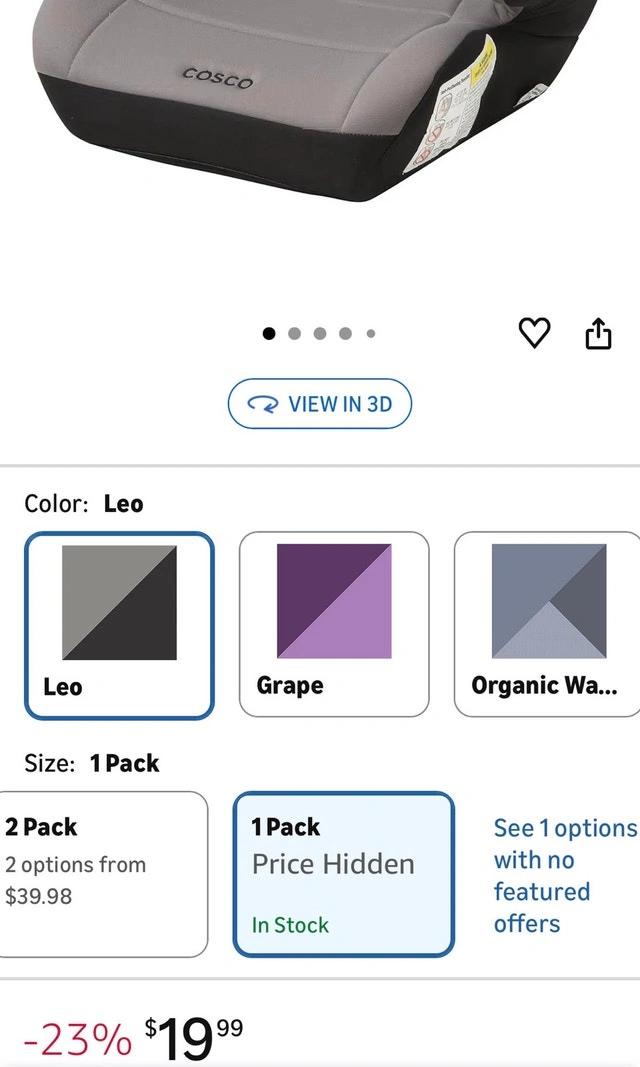Viewport: 640px width, 1067px height.
Task: Choose the Grape color swatch
Action: coord(334,625)
